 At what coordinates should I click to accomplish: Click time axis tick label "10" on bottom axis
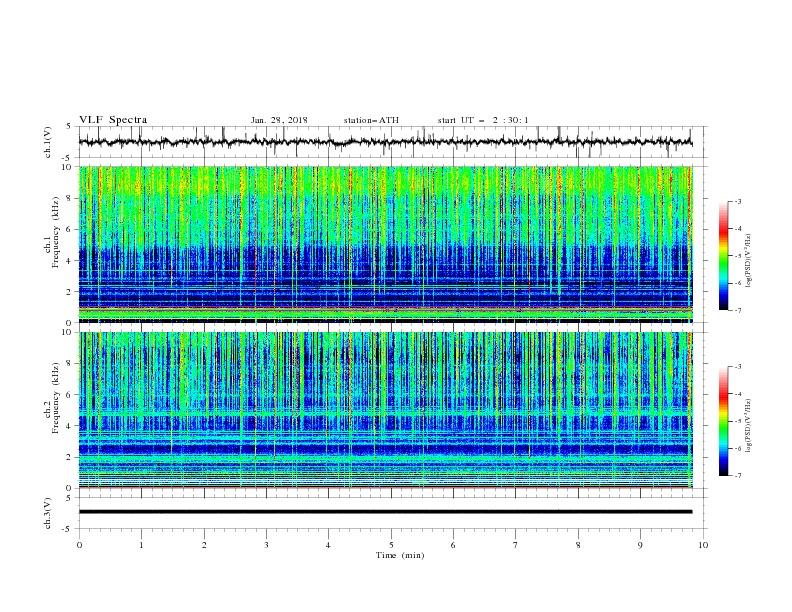tap(703, 545)
